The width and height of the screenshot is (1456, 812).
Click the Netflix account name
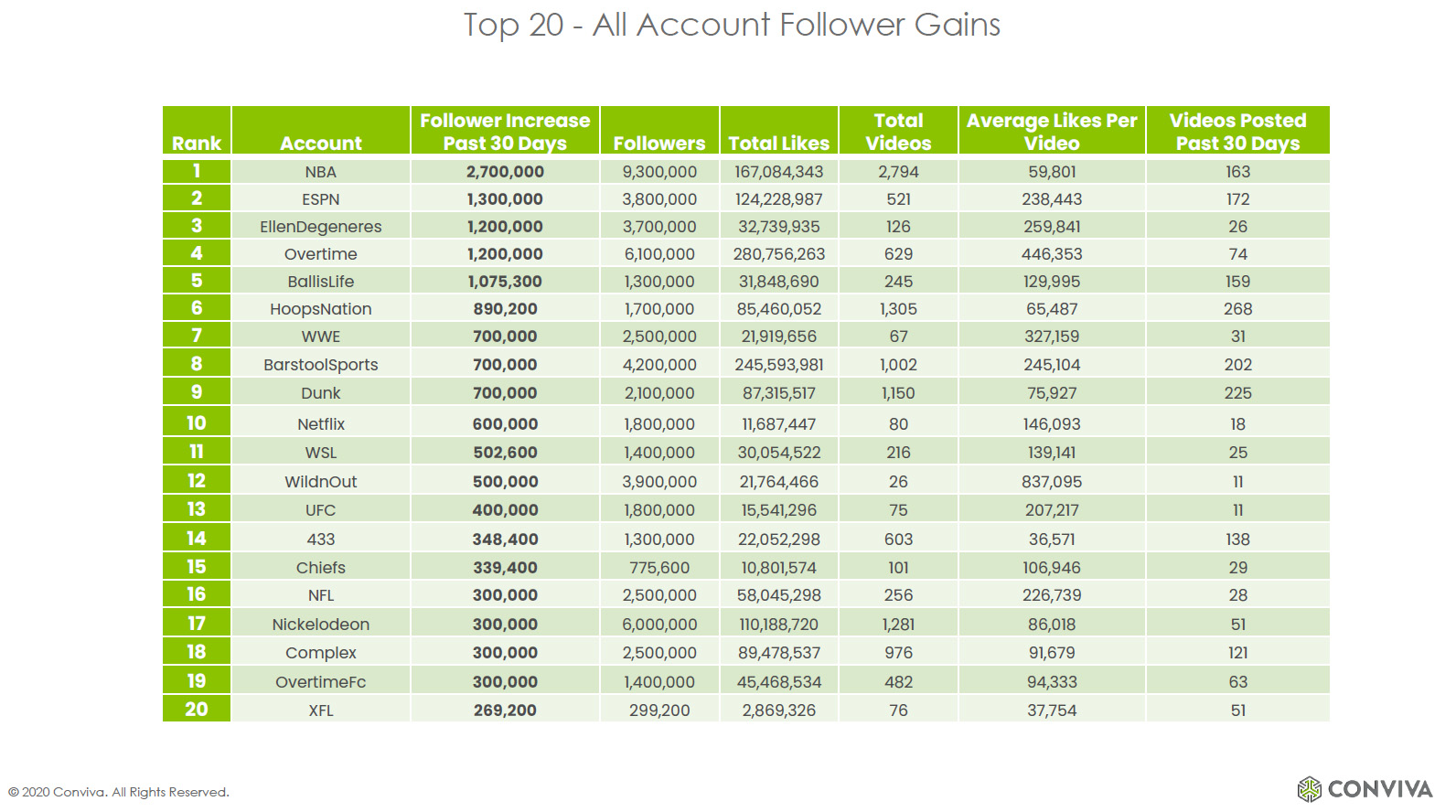pyautogui.click(x=321, y=424)
